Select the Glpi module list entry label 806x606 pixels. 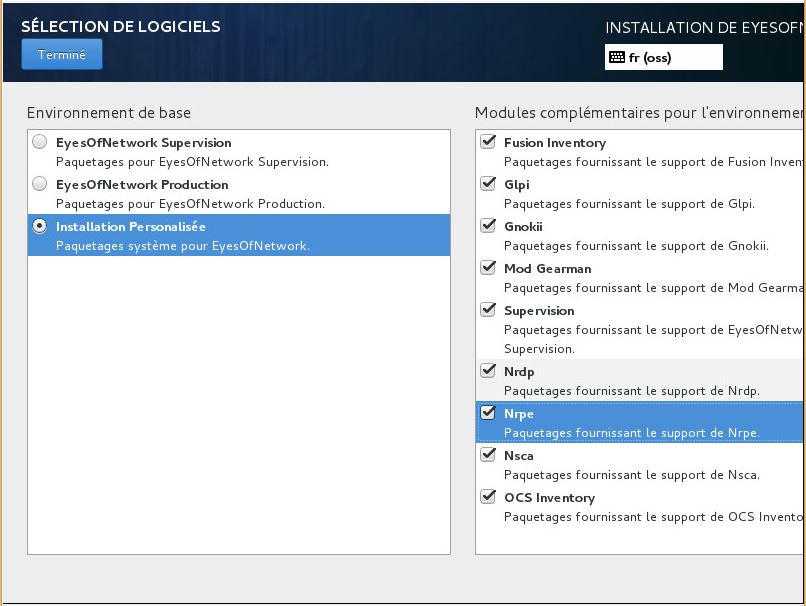pyautogui.click(x=517, y=185)
